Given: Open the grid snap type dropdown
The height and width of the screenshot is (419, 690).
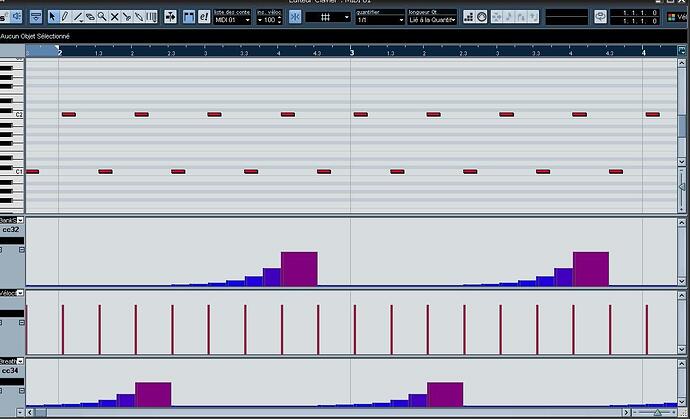Looking at the screenshot, I should coord(328,17).
